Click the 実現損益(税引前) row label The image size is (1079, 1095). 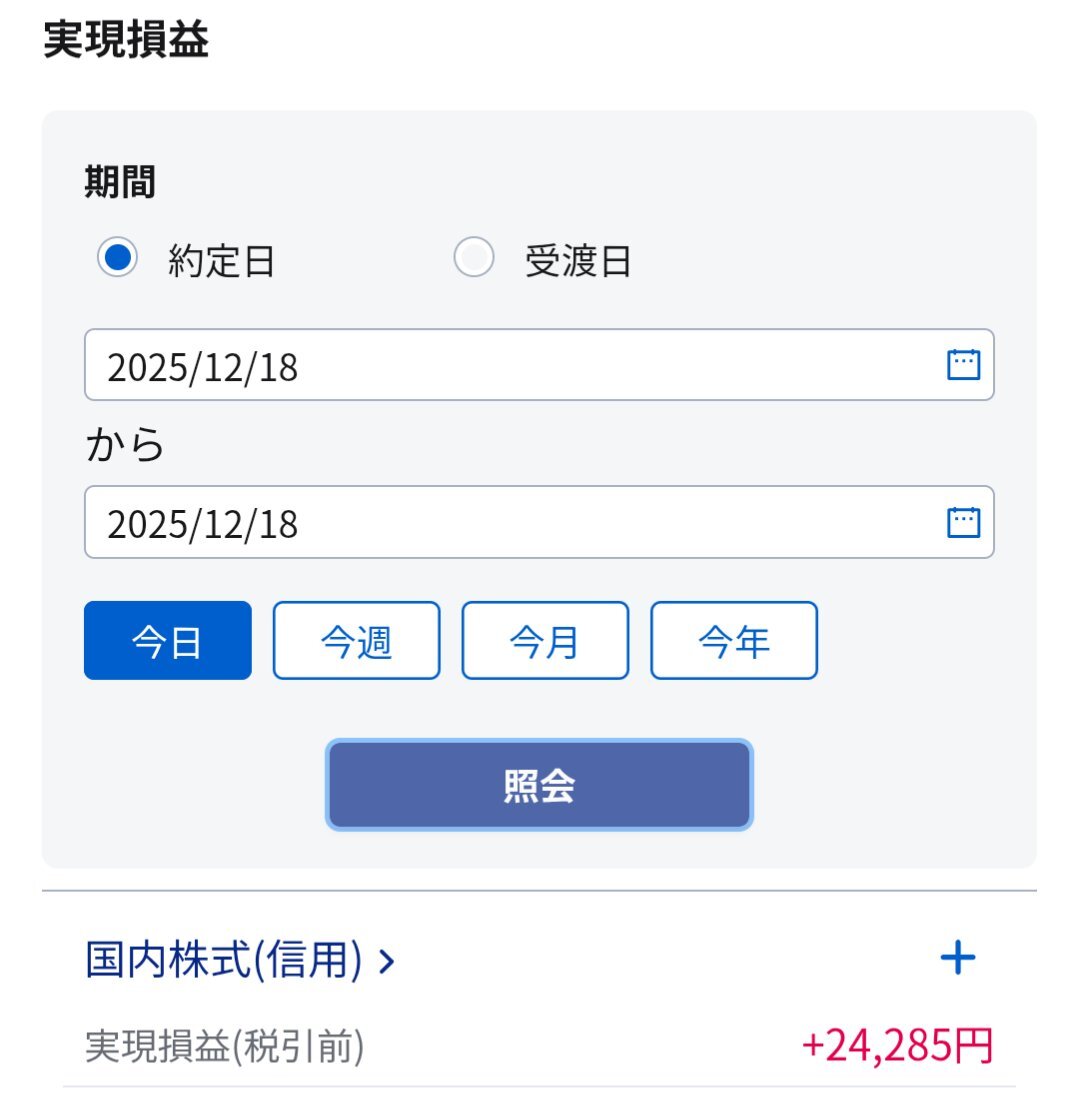(x=224, y=1047)
